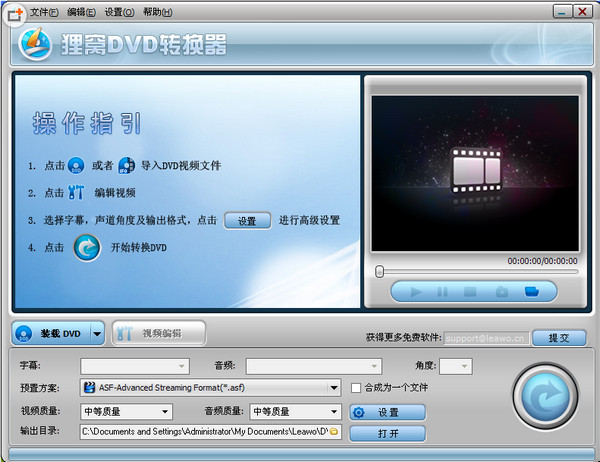This screenshot has width=600, height=462.
Task: Click the 装载 DVD load disc button
Action: pos(50,333)
